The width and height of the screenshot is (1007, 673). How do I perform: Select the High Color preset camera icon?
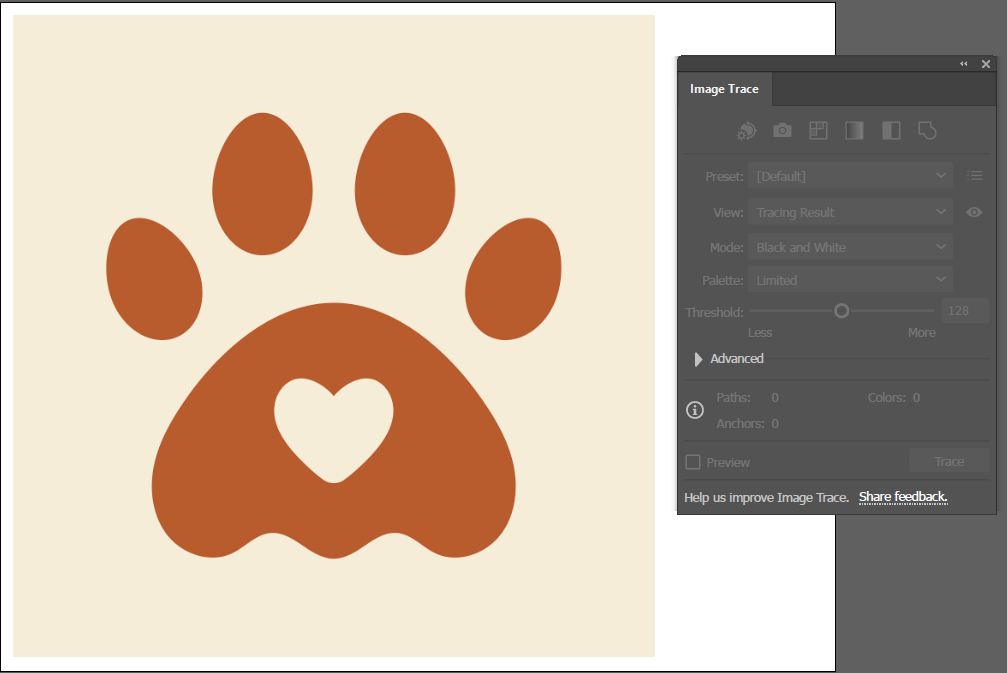click(x=781, y=130)
